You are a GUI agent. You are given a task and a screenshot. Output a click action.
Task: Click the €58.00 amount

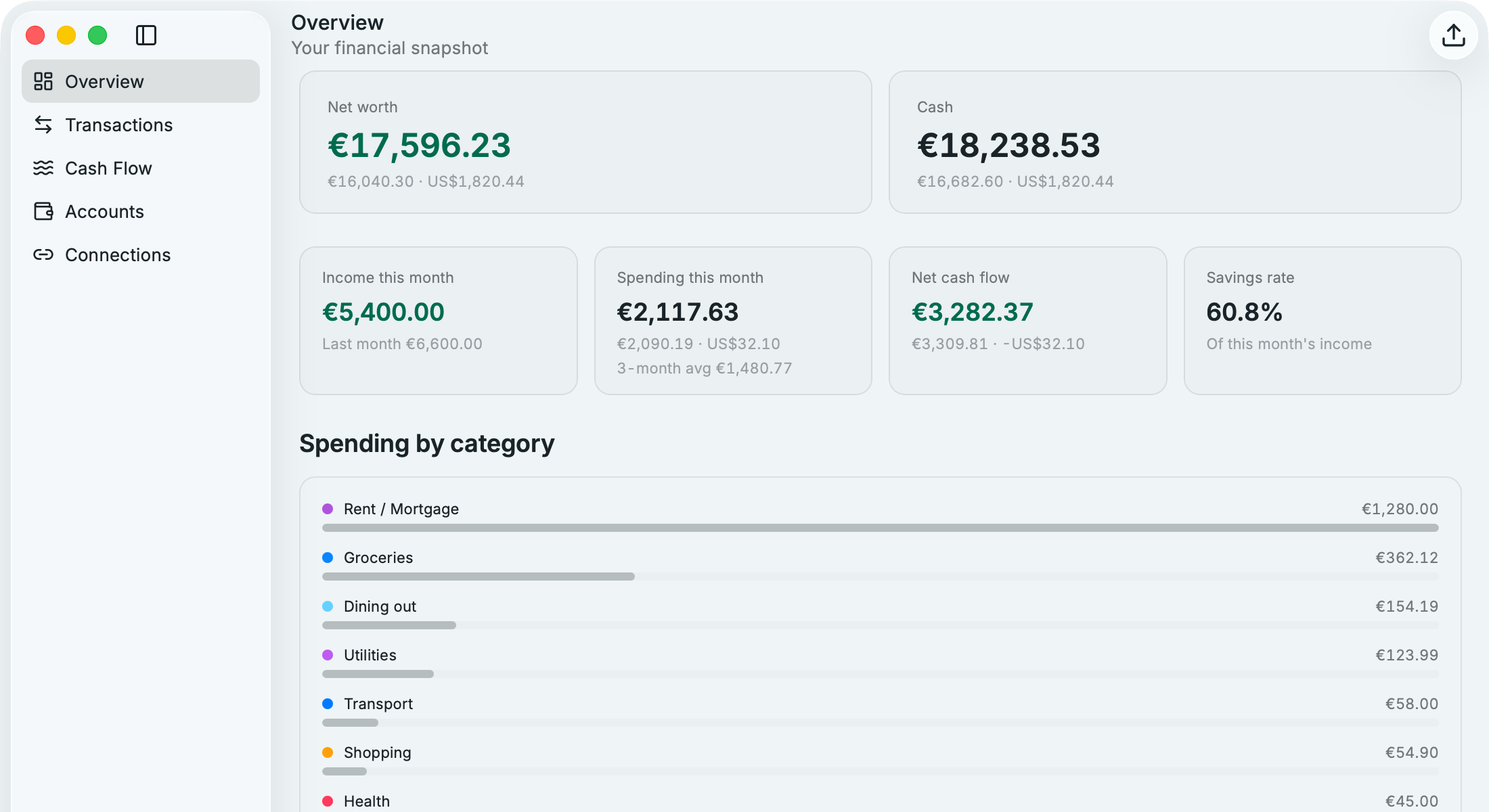tap(1412, 704)
